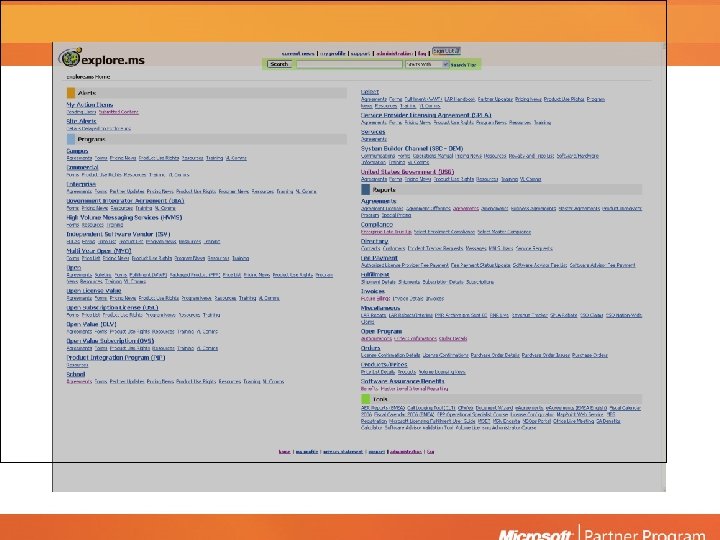The image size is (720, 540).
Task: Open Shipment Details under Fulfillment
Action: (378, 282)
